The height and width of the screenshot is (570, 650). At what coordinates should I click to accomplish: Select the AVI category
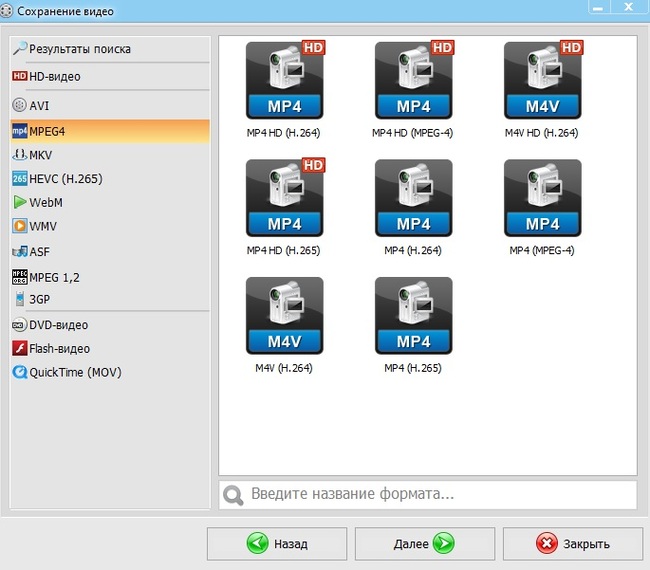[110, 105]
